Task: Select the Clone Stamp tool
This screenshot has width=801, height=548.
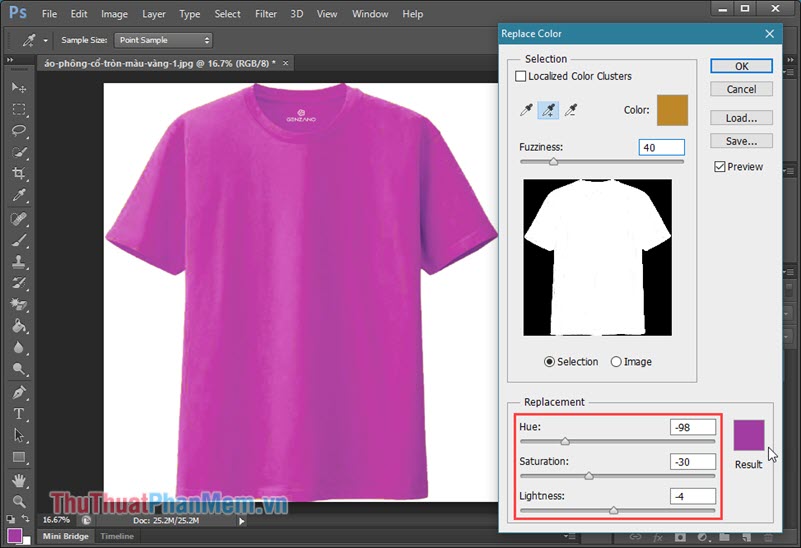Action: click(x=18, y=262)
